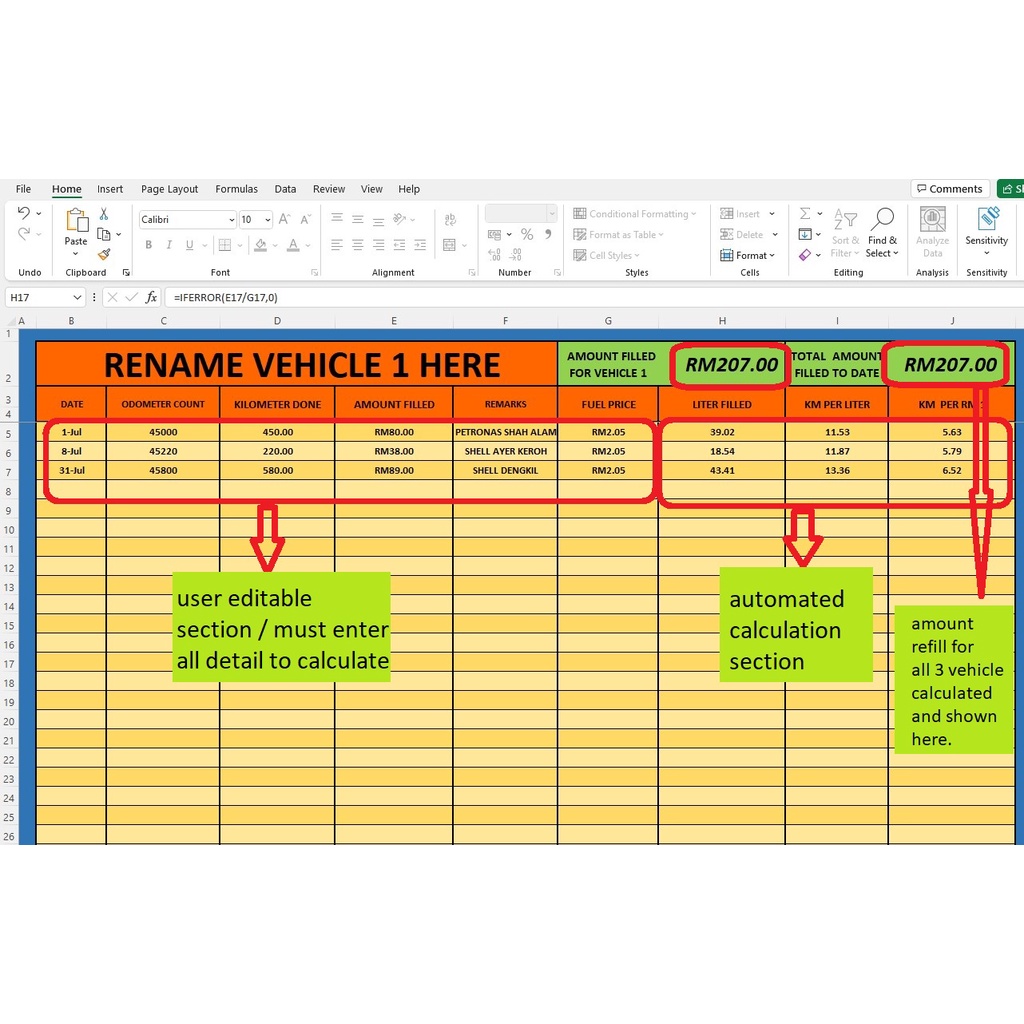Apply Percent style icon in Number group
This screenshot has height=1024, width=1024.
coord(525,234)
